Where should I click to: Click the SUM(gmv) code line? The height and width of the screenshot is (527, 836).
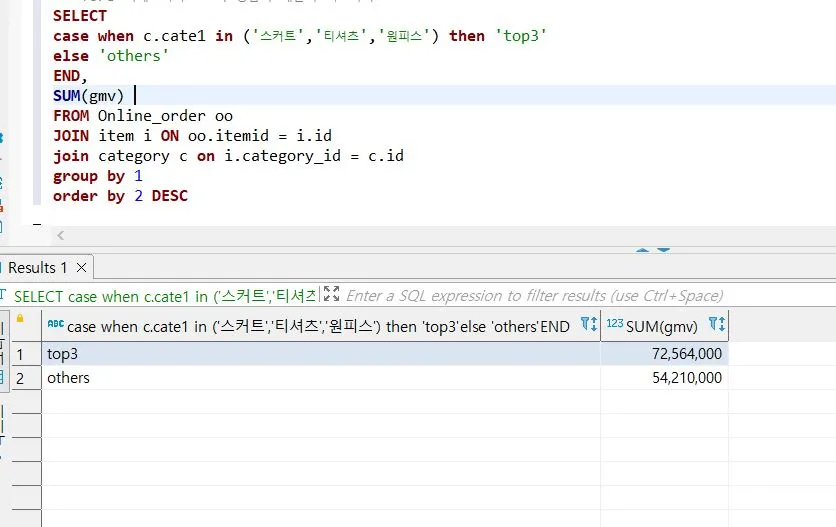89,95
